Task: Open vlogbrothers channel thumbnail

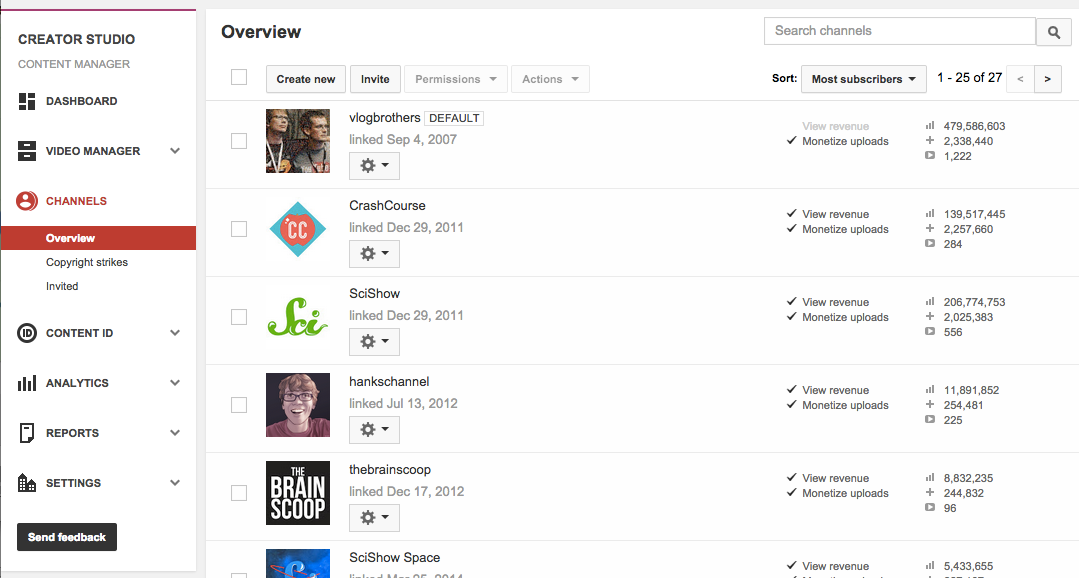Action: point(298,141)
